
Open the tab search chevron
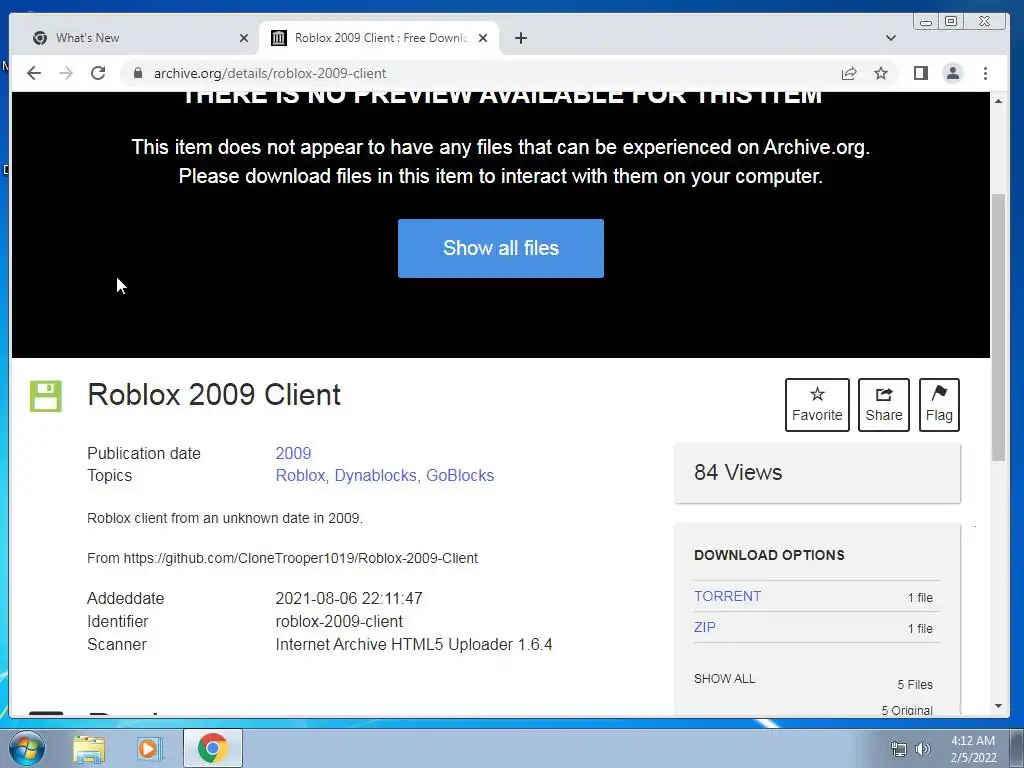(891, 38)
